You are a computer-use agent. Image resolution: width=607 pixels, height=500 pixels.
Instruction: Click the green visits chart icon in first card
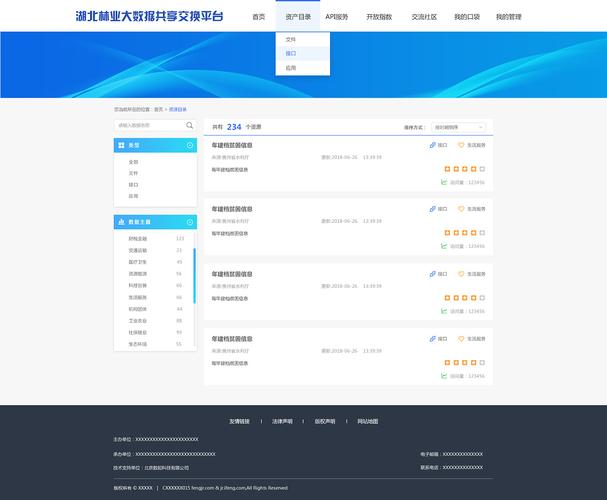point(444,182)
